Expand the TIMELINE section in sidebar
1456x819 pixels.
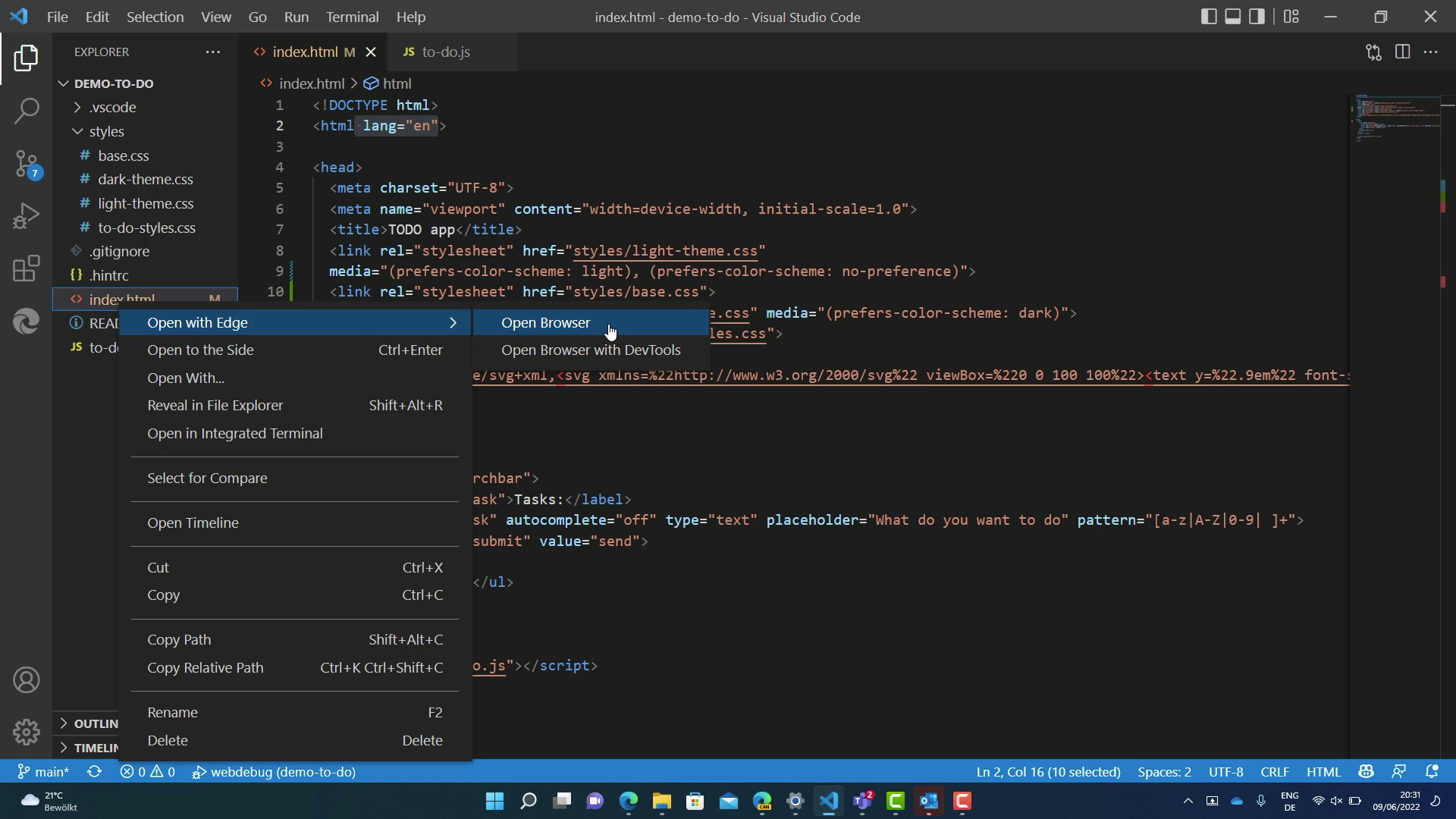pyautogui.click(x=64, y=747)
